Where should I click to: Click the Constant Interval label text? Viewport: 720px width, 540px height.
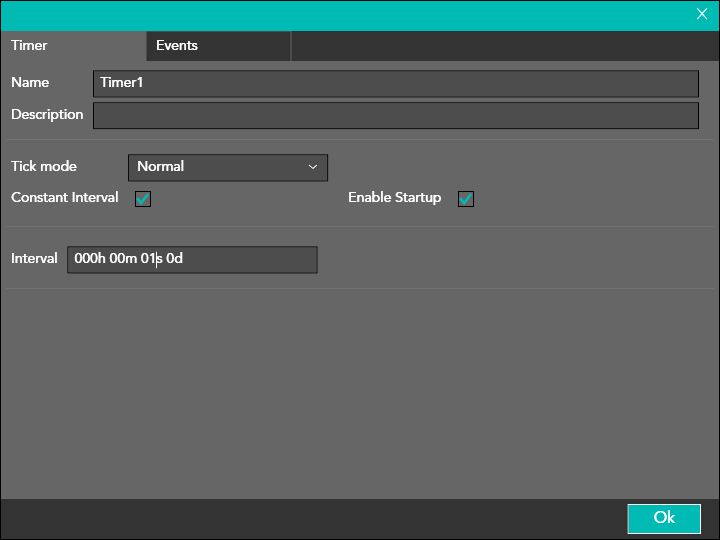click(65, 198)
